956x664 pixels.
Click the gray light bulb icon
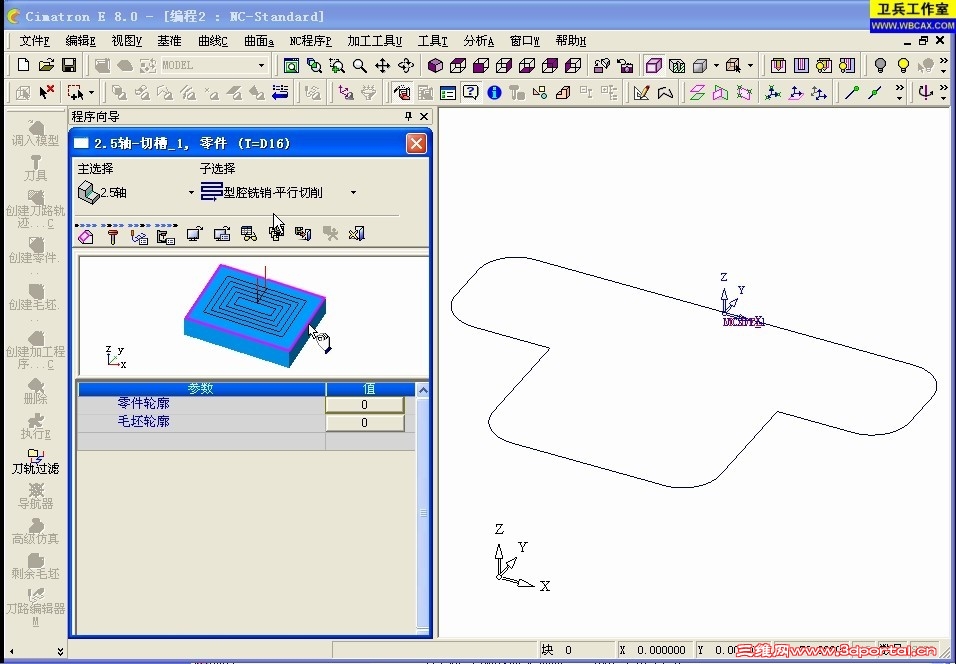[880, 65]
